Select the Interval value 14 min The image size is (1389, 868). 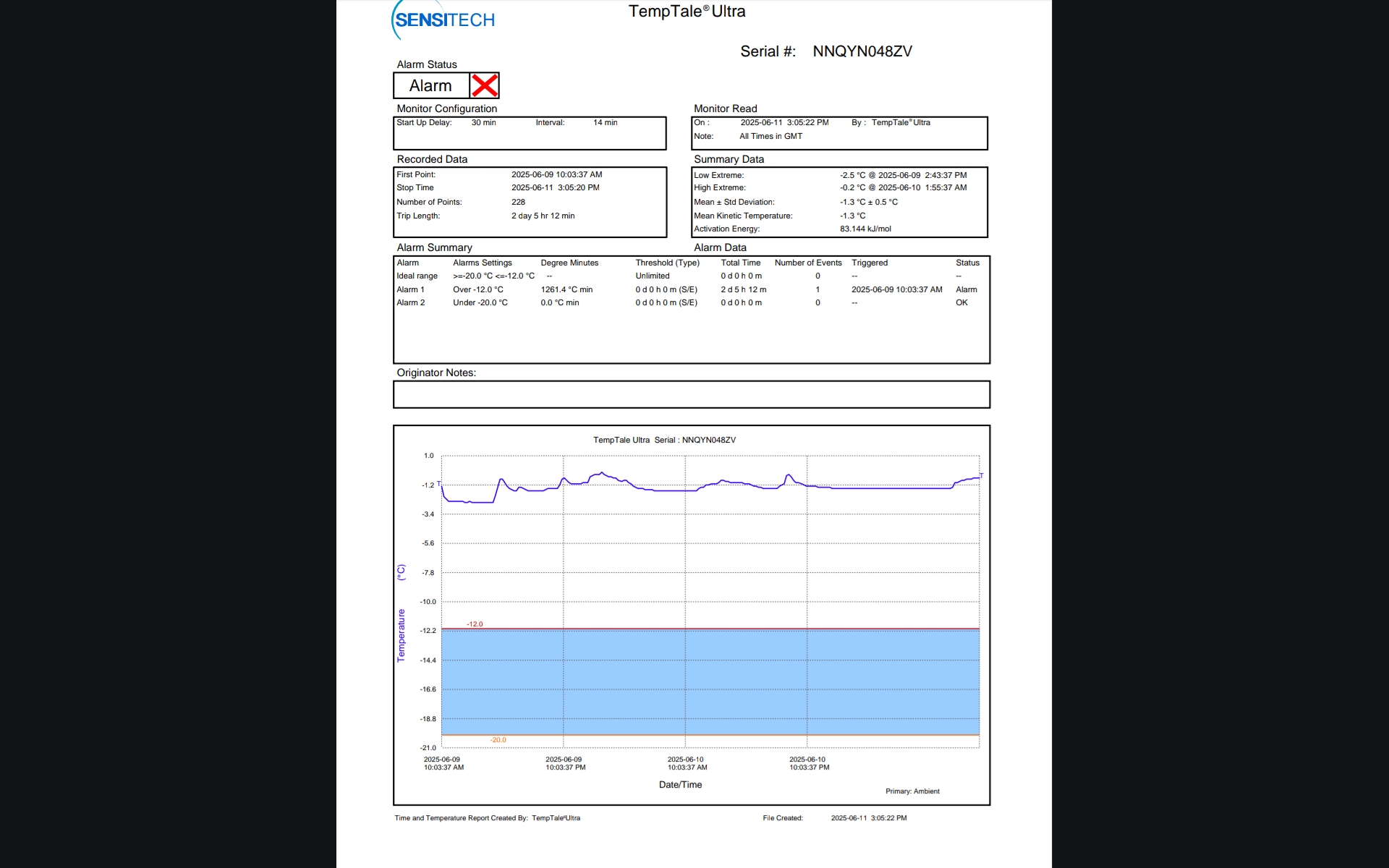(605, 123)
